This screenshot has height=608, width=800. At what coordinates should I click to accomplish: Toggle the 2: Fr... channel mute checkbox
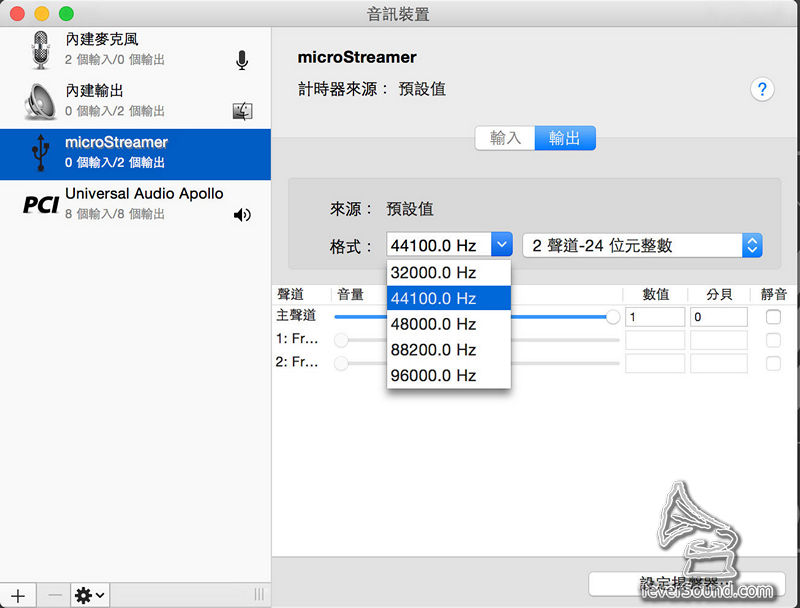pos(773,363)
